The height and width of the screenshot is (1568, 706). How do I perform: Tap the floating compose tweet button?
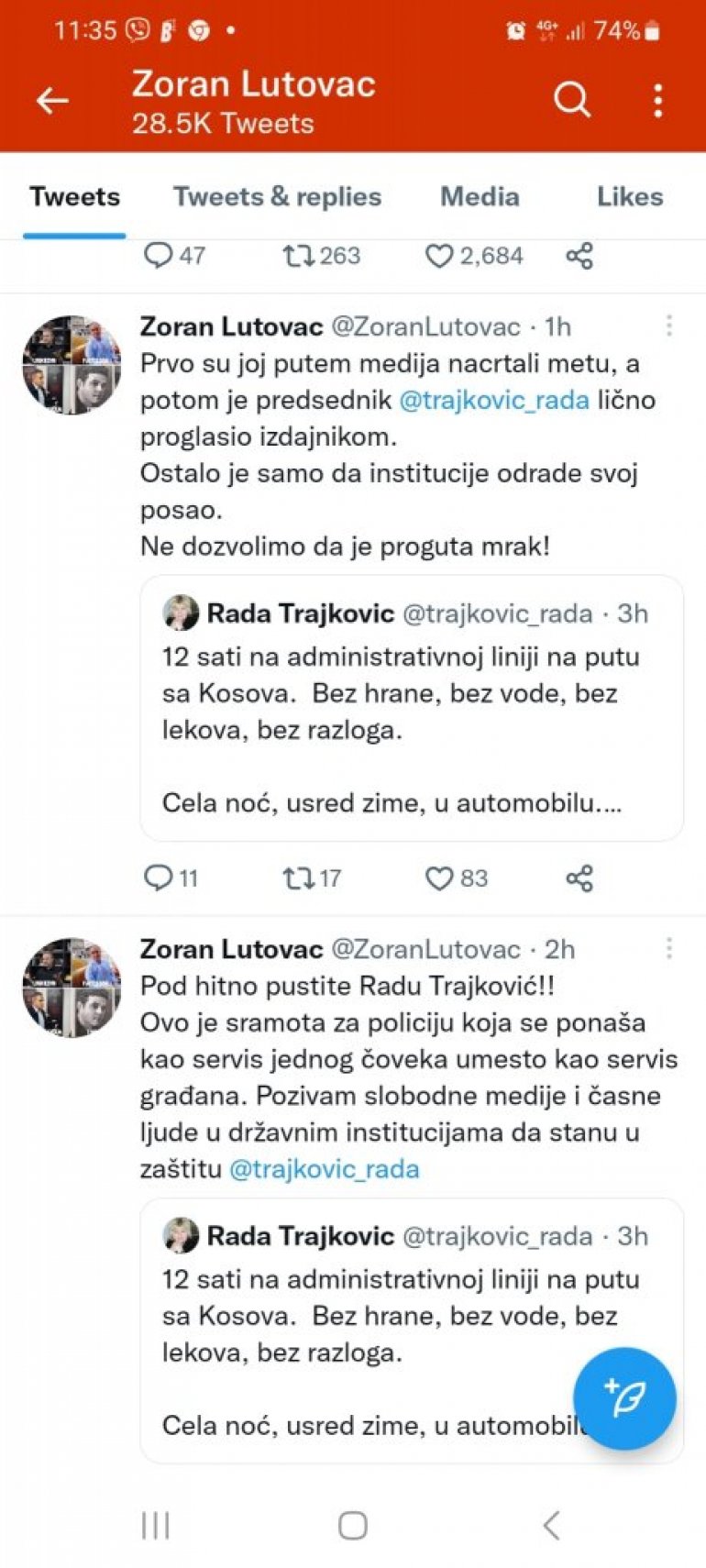624,1397
